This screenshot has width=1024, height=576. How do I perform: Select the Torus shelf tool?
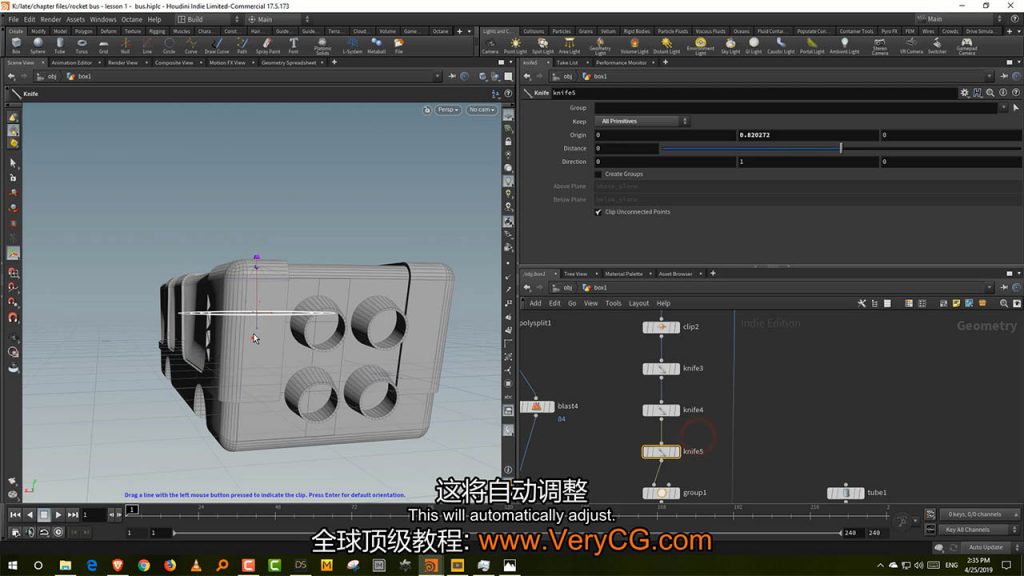tap(82, 45)
